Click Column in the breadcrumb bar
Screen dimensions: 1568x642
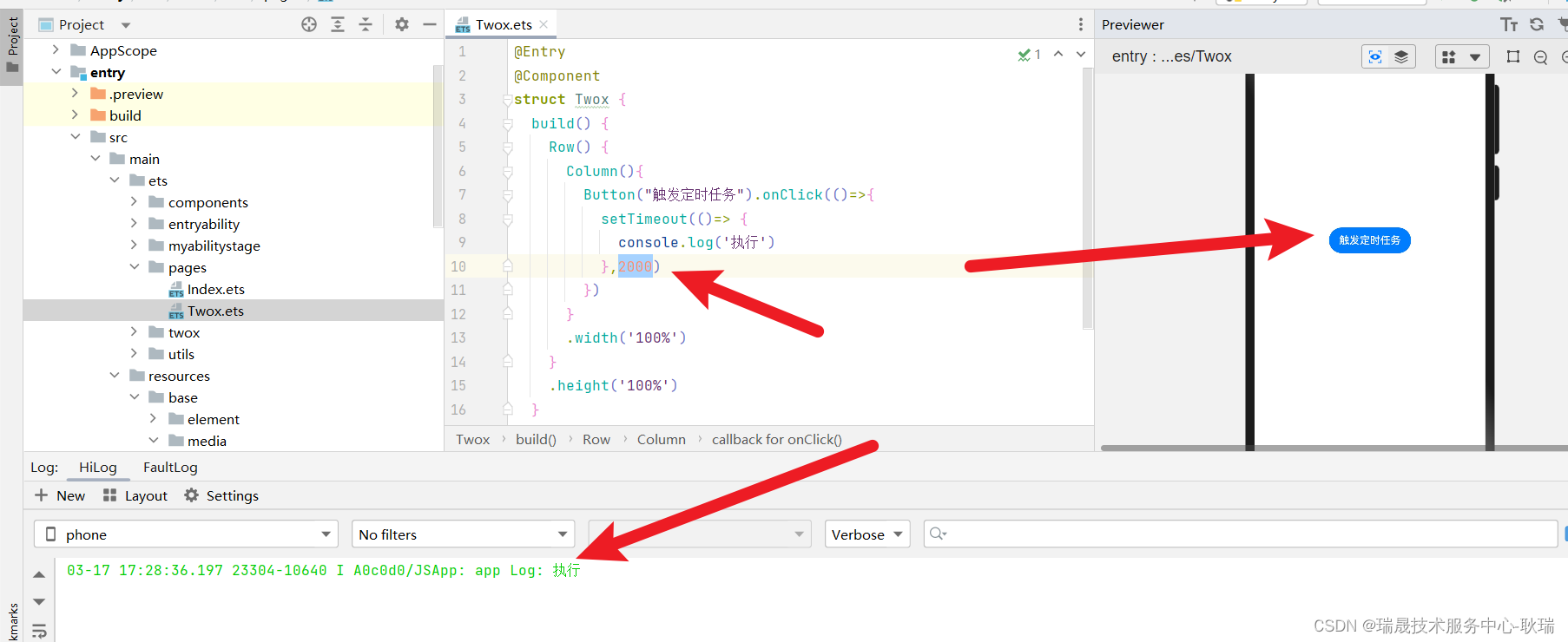pyautogui.click(x=661, y=439)
